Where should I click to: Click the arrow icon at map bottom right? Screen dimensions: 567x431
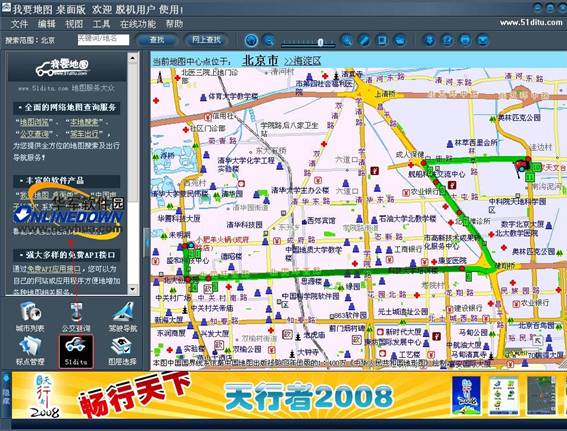click(538, 340)
